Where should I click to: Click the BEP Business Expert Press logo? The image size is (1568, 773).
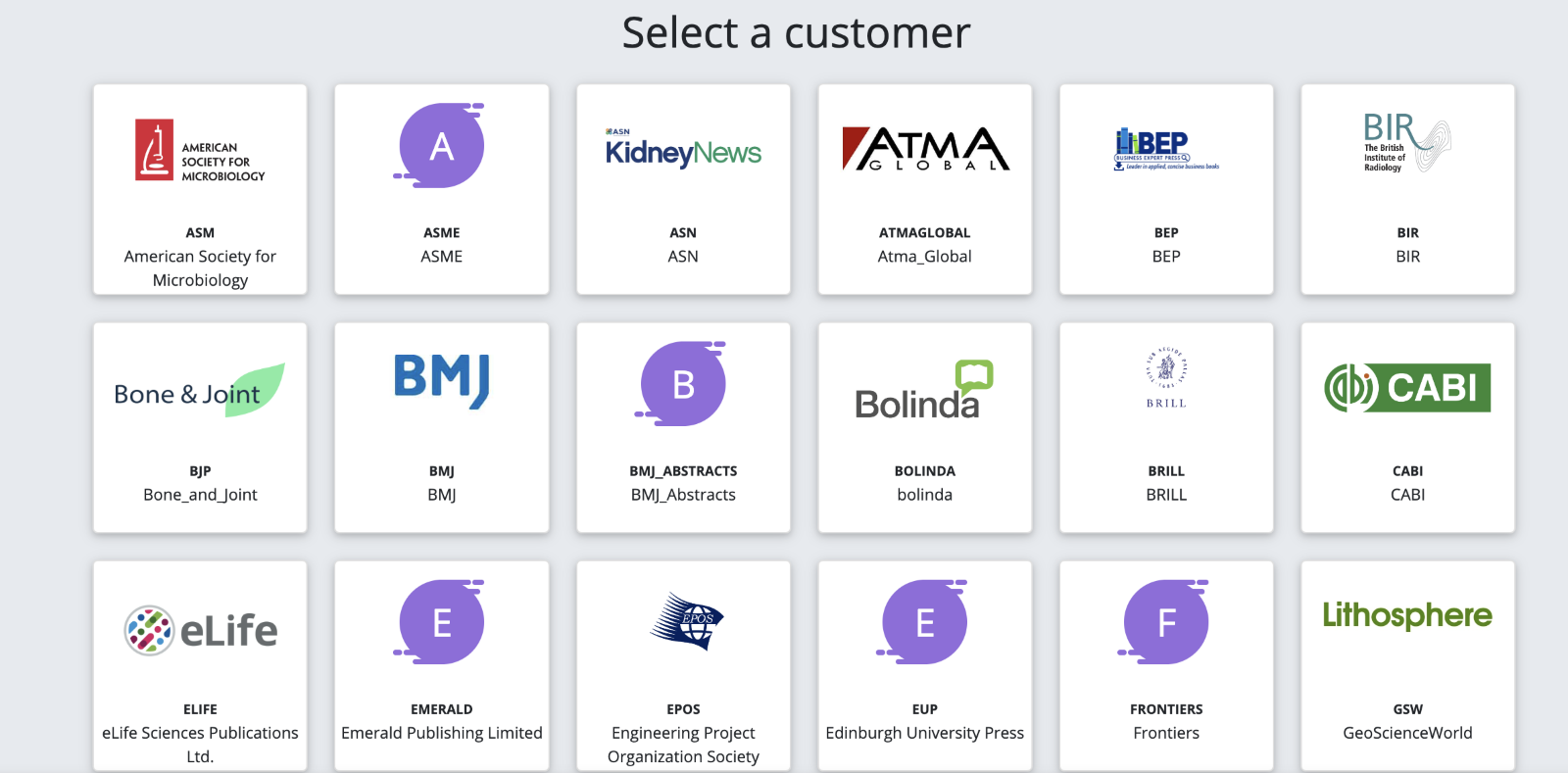[1165, 149]
